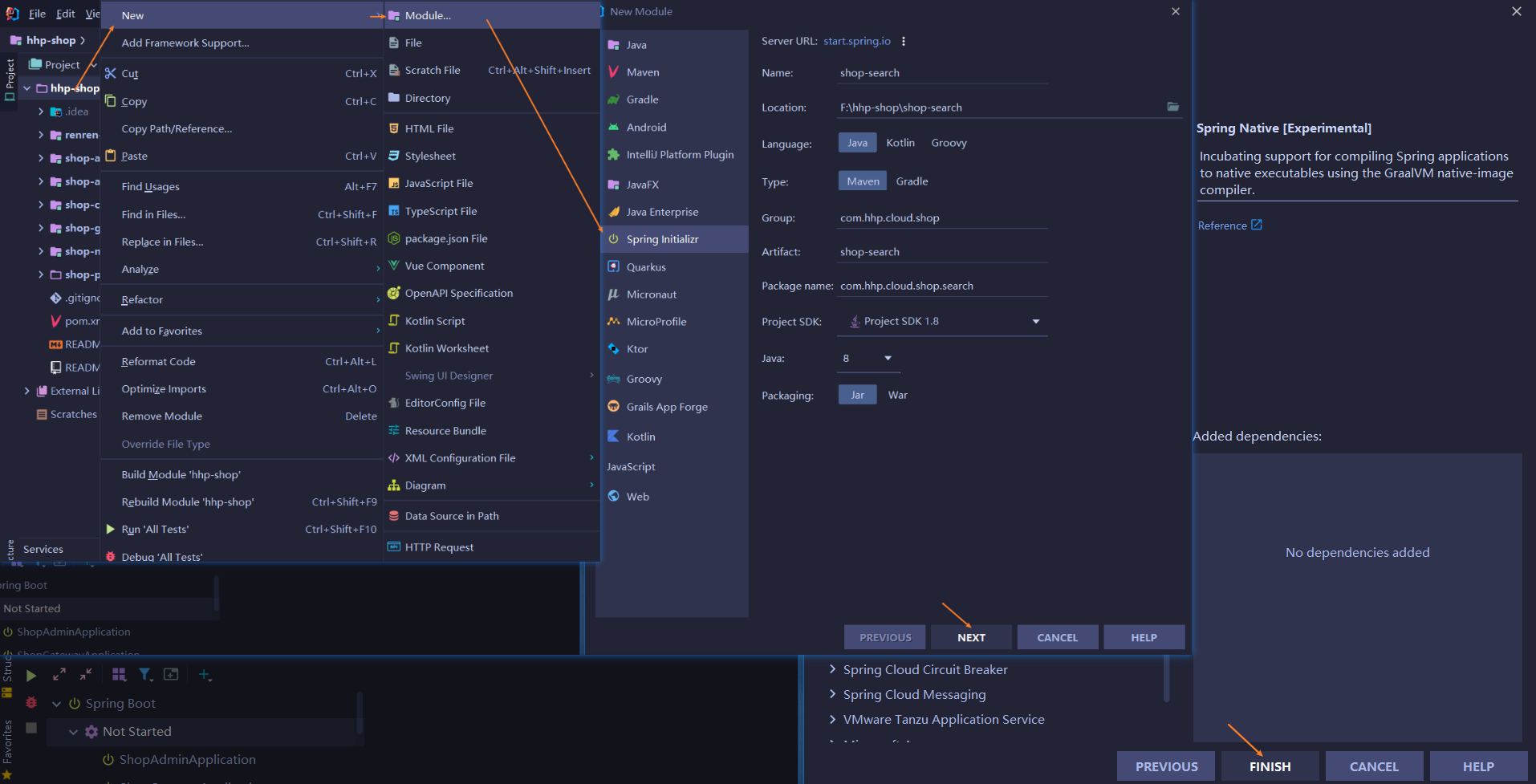Click the Maven generator icon

point(613,72)
